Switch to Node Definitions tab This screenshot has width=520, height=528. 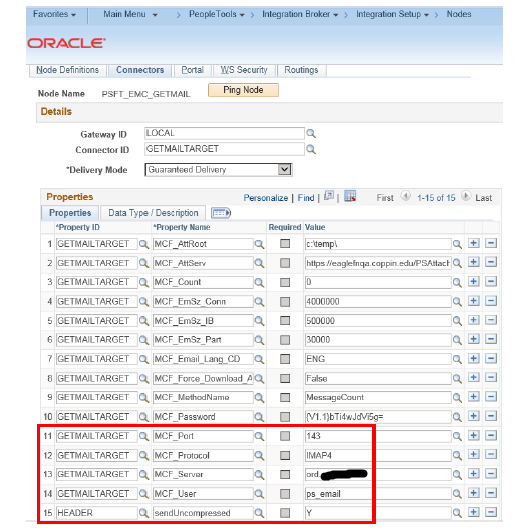click(67, 70)
